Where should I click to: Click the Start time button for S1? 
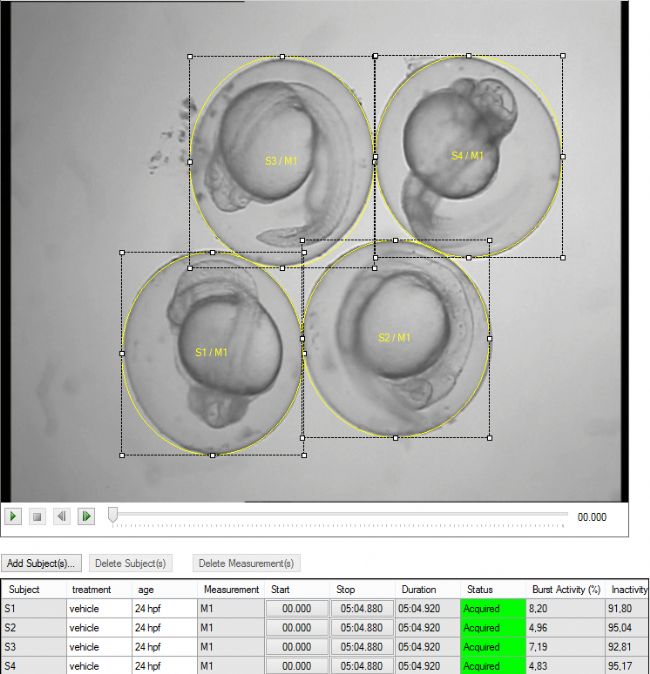tap(297, 608)
